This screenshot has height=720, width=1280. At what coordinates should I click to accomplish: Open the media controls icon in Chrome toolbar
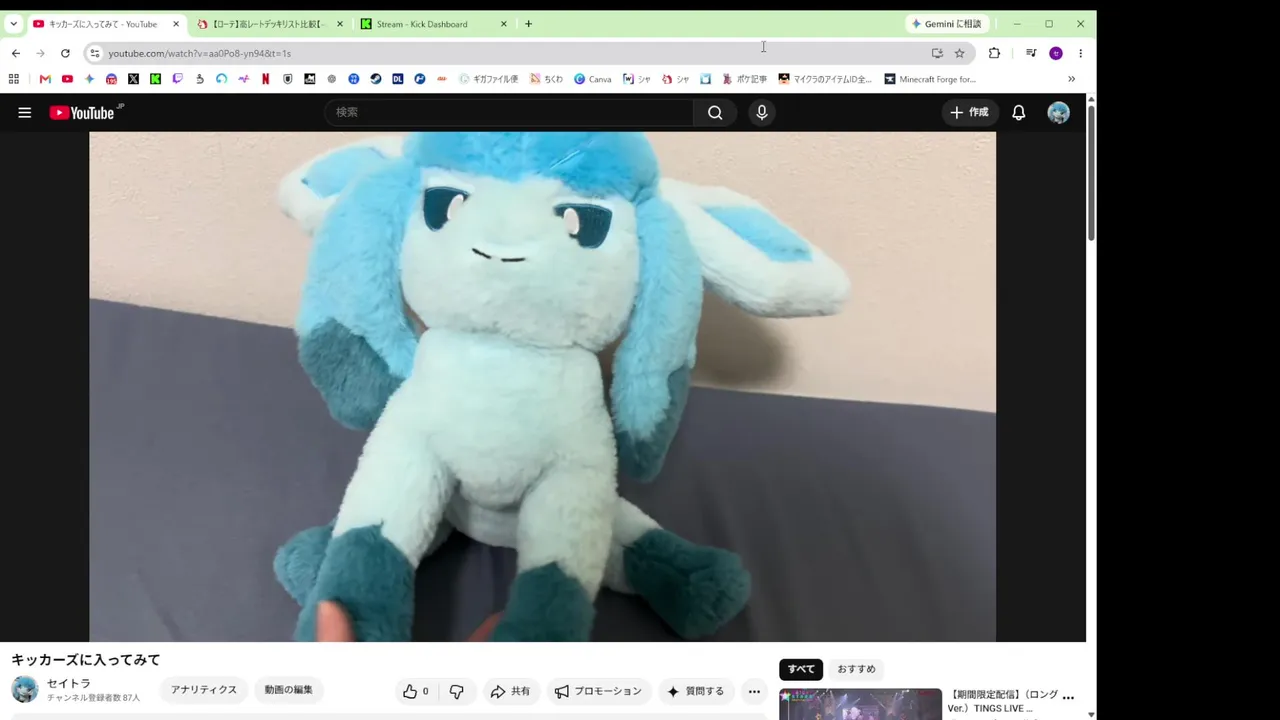(1031, 53)
